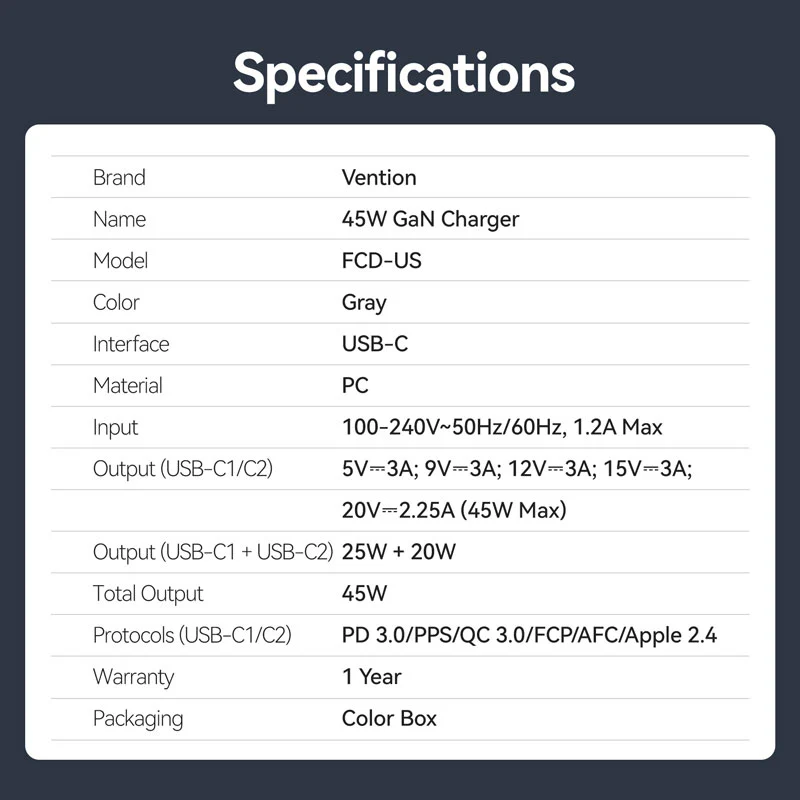Select the Vention brand value
The width and height of the screenshot is (800, 800).
379,178
